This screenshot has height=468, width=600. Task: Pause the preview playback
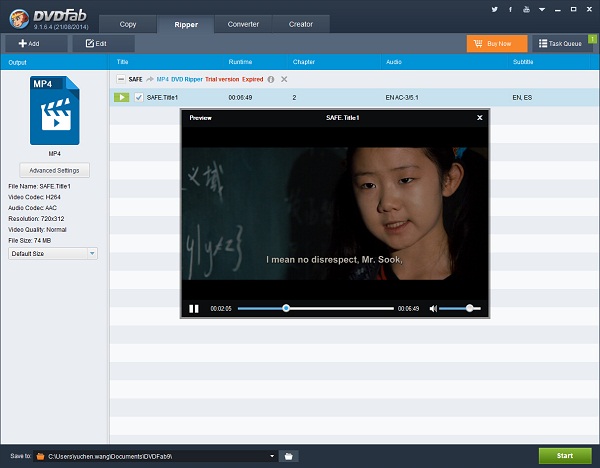194,308
